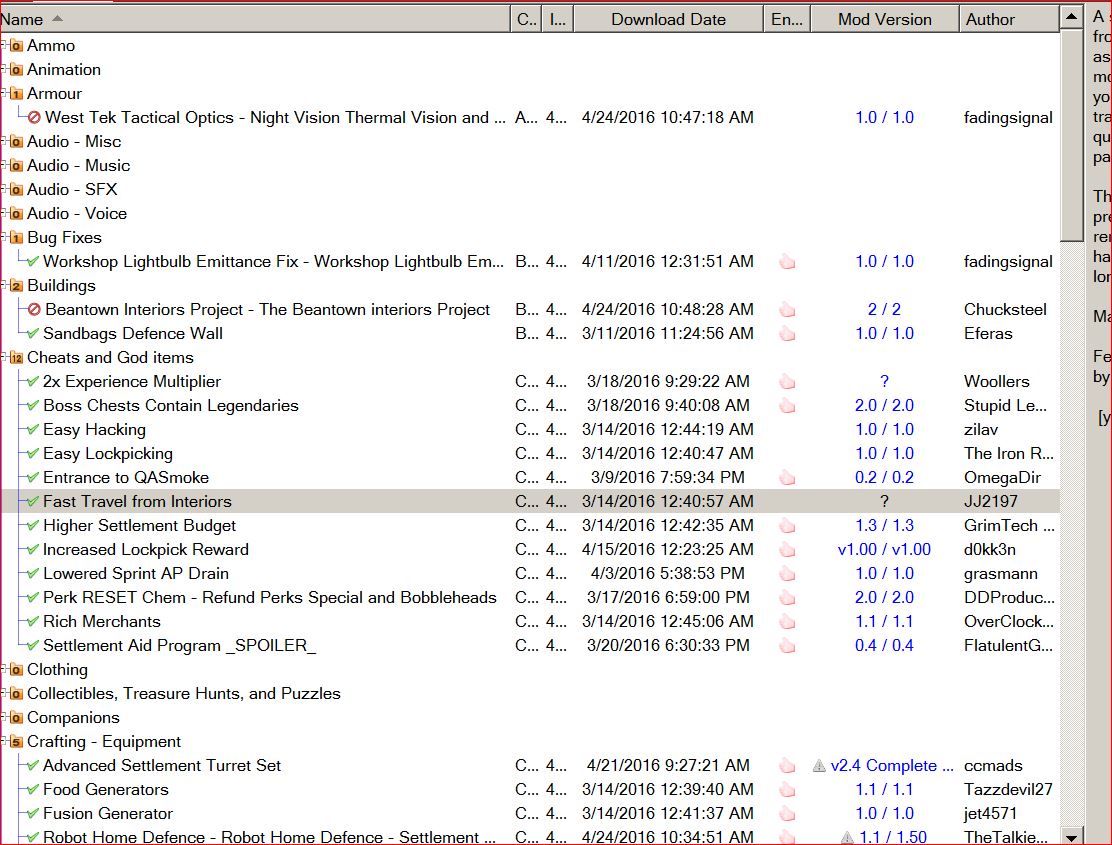Collapse the Crafting - Equipment category

click(4, 742)
